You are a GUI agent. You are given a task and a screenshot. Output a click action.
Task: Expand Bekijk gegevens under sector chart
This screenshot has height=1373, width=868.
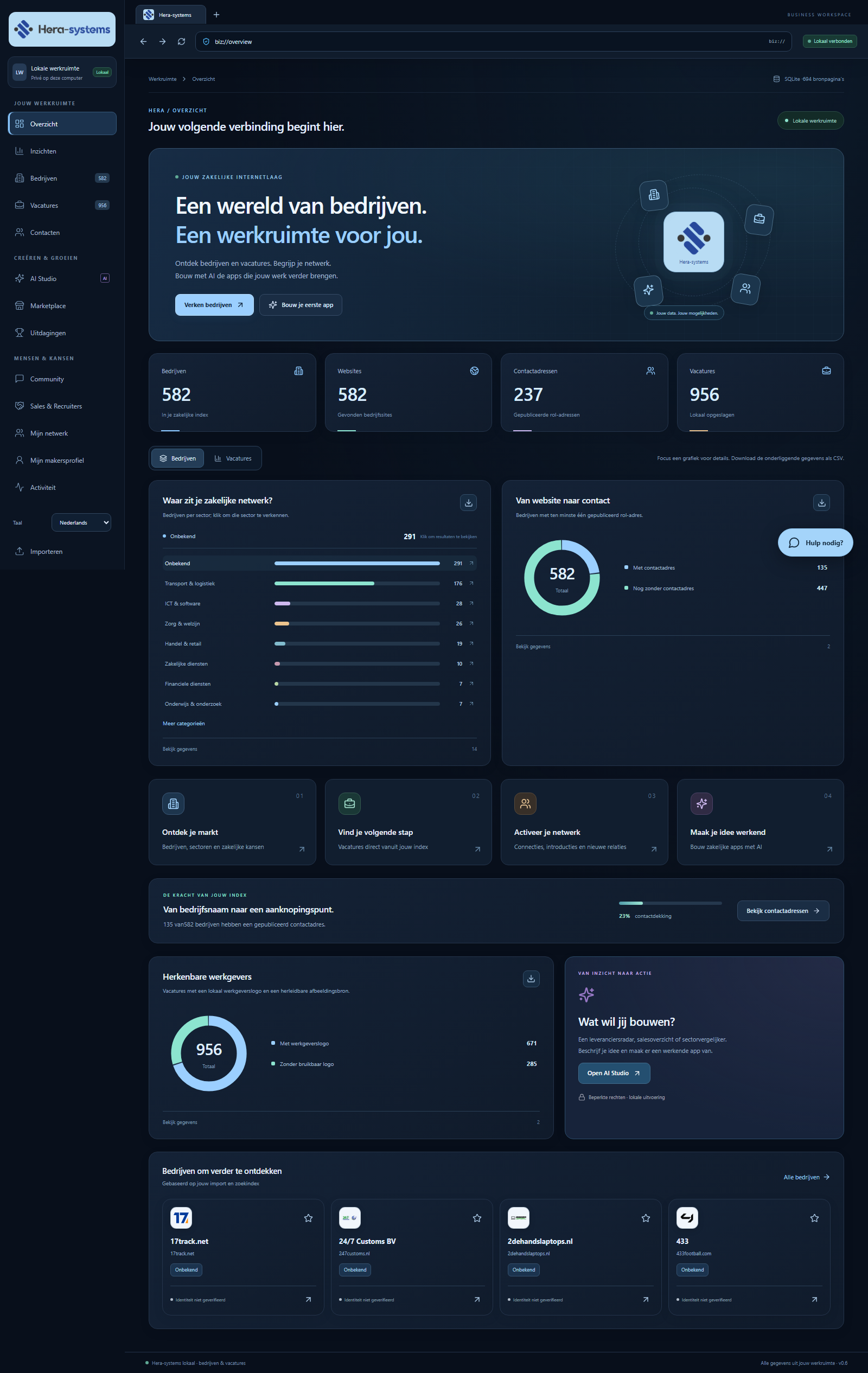pos(320,749)
